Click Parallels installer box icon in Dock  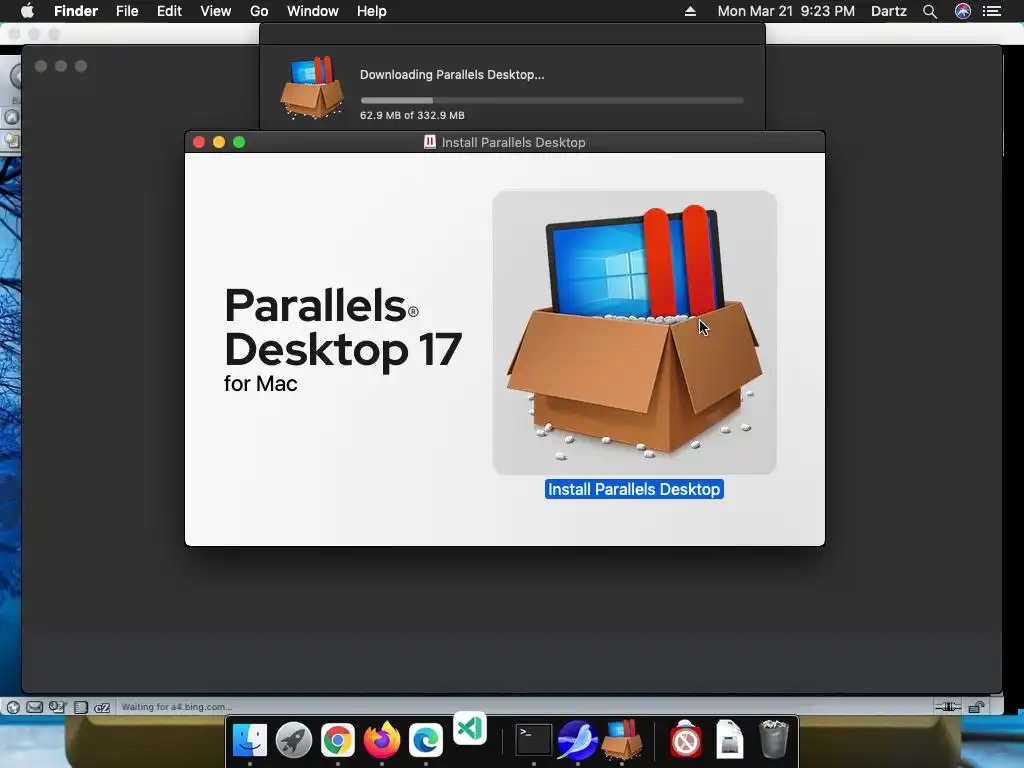point(622,740)
